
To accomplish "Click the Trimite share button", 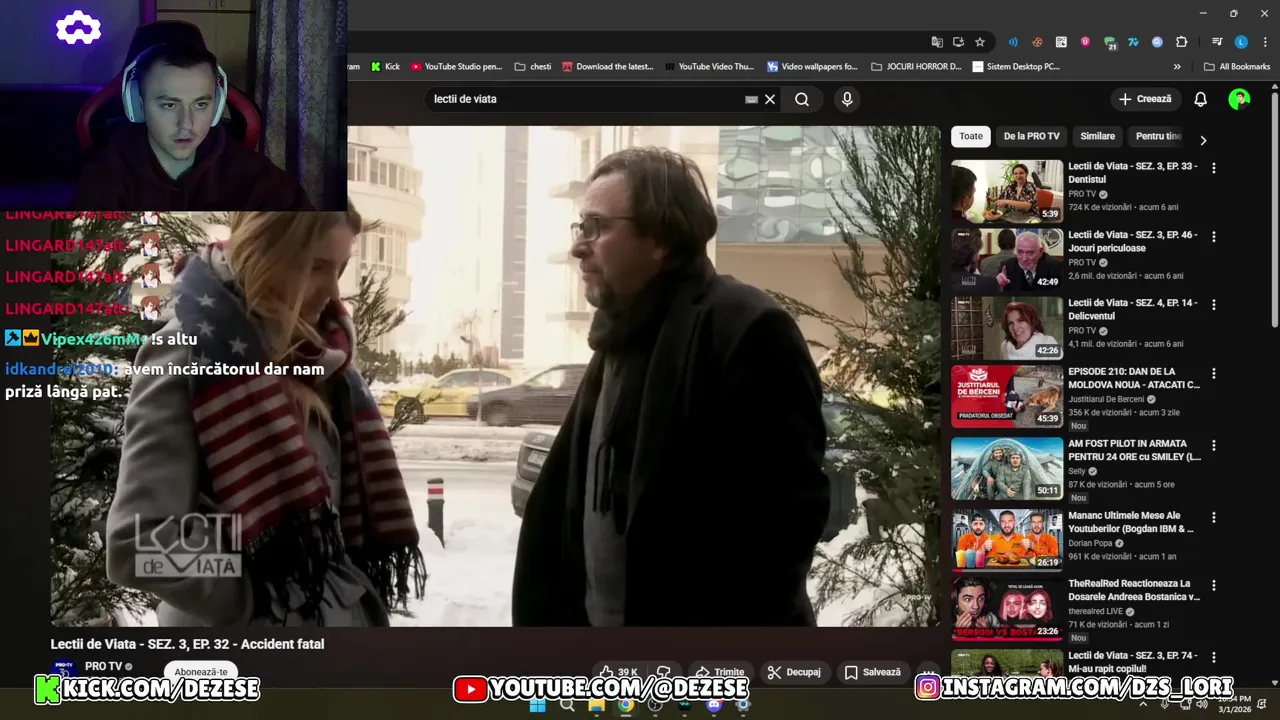I will 720,672.
